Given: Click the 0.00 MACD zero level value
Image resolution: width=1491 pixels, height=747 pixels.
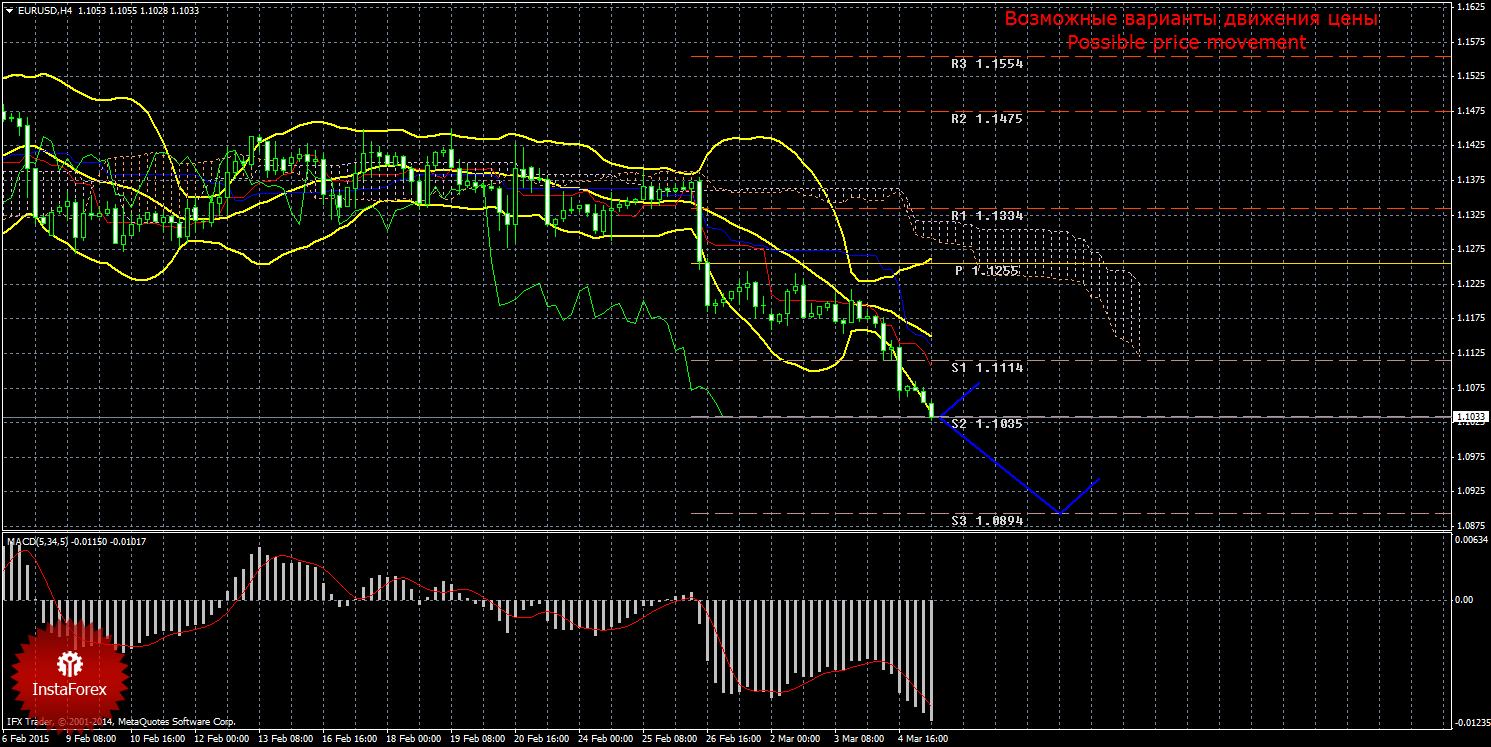Looking at the screenshot, I should click(x=1464, y=600).
